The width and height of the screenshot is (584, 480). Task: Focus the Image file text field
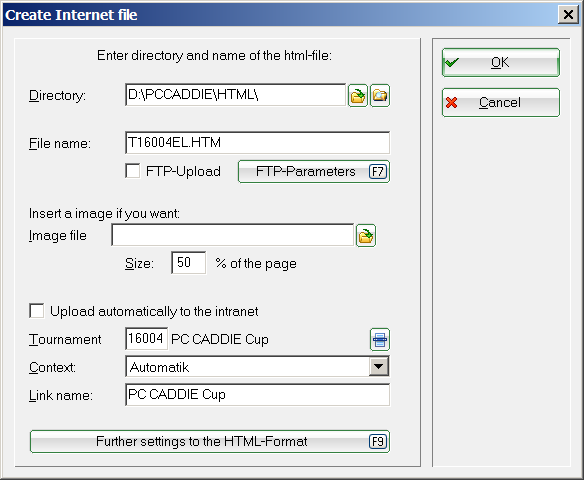(x=232, y=235)
